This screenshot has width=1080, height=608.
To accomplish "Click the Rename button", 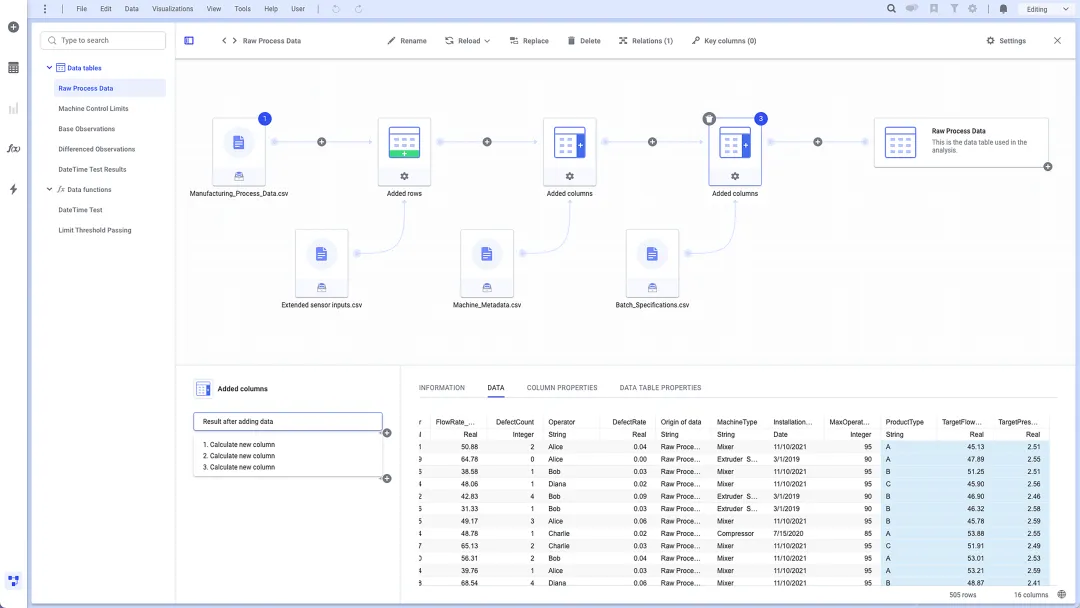I will [407, 41].
